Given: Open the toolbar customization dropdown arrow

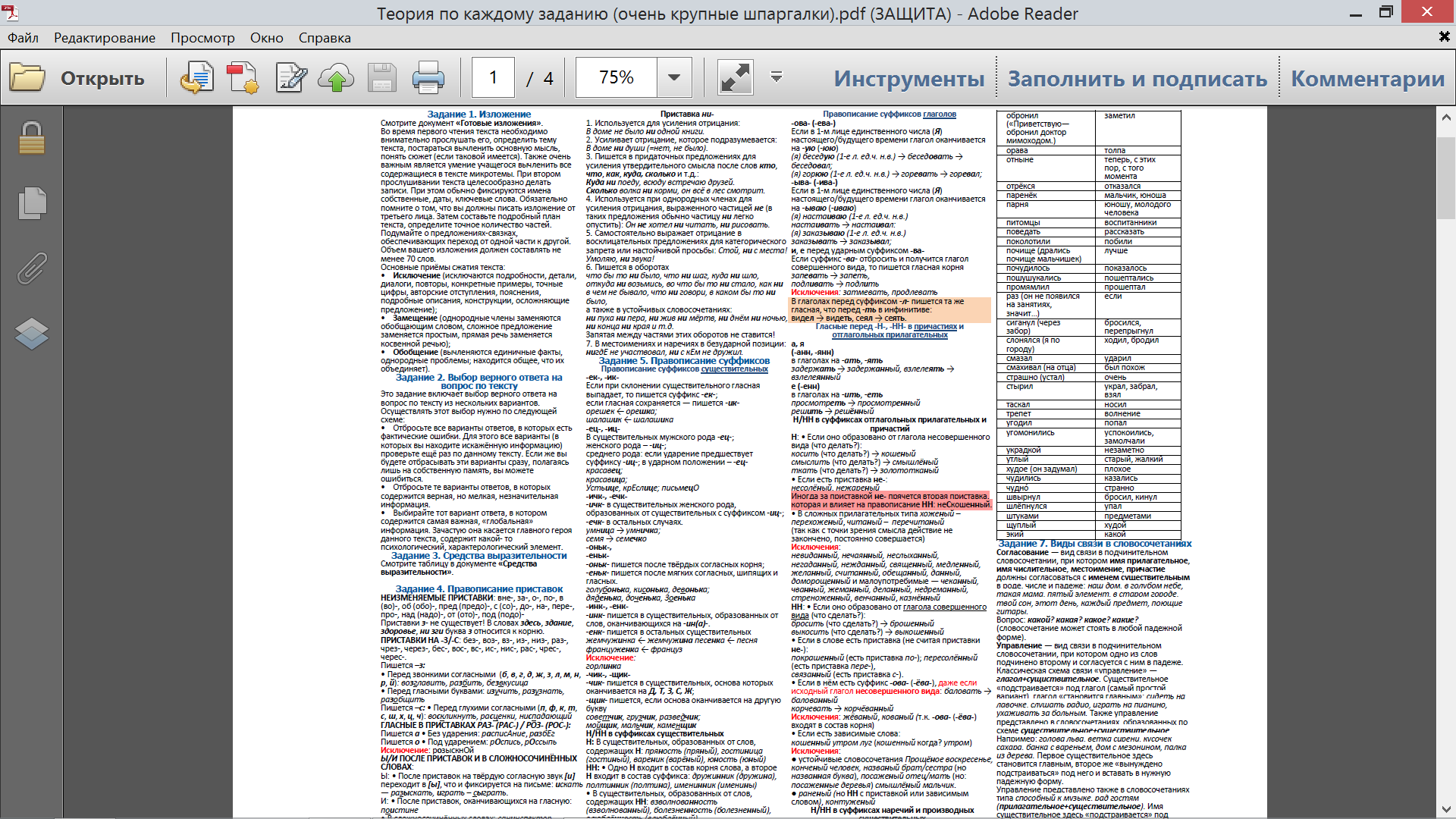Looking at the screenshot, I should pyautogui.click(x=777, y=77).
